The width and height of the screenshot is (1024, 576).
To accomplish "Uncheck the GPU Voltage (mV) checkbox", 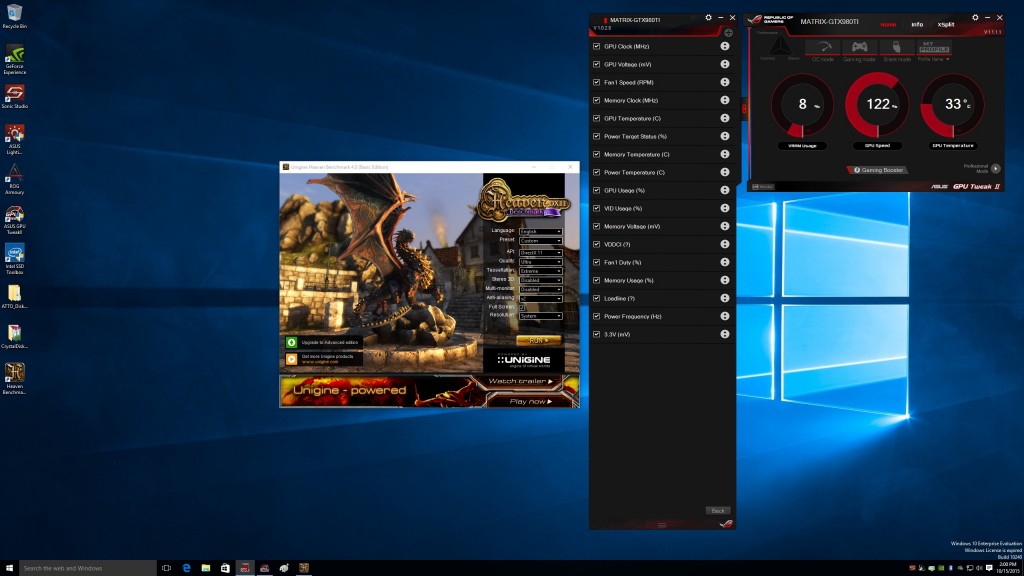I will tap(596, 64).
